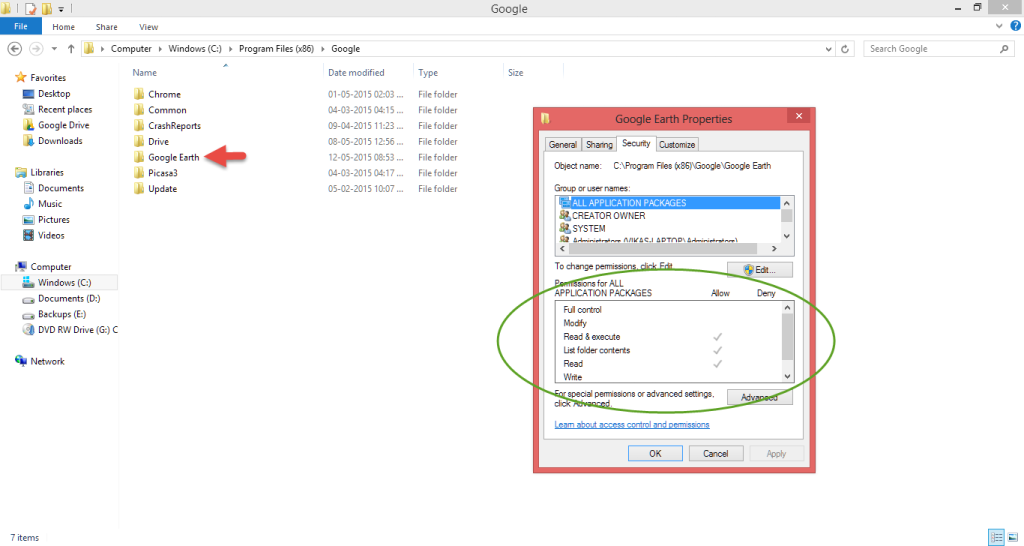Select the Picasa3 folder icon
Screen dimensions: 1024x546
tap(139, 173)
